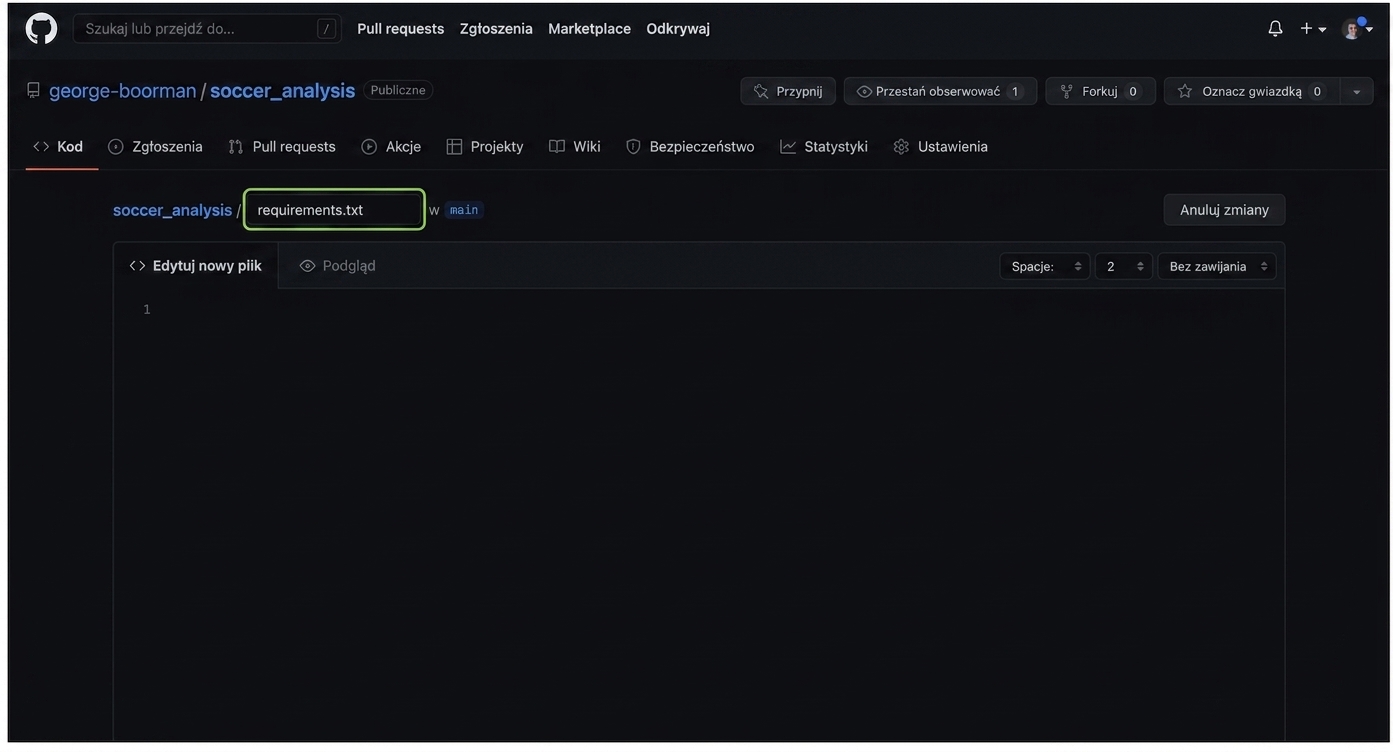The height and width of the screenshot is (752, 1393).
Task: Click the soccer_analysis breadcrumb link
Action: (172, 210)
